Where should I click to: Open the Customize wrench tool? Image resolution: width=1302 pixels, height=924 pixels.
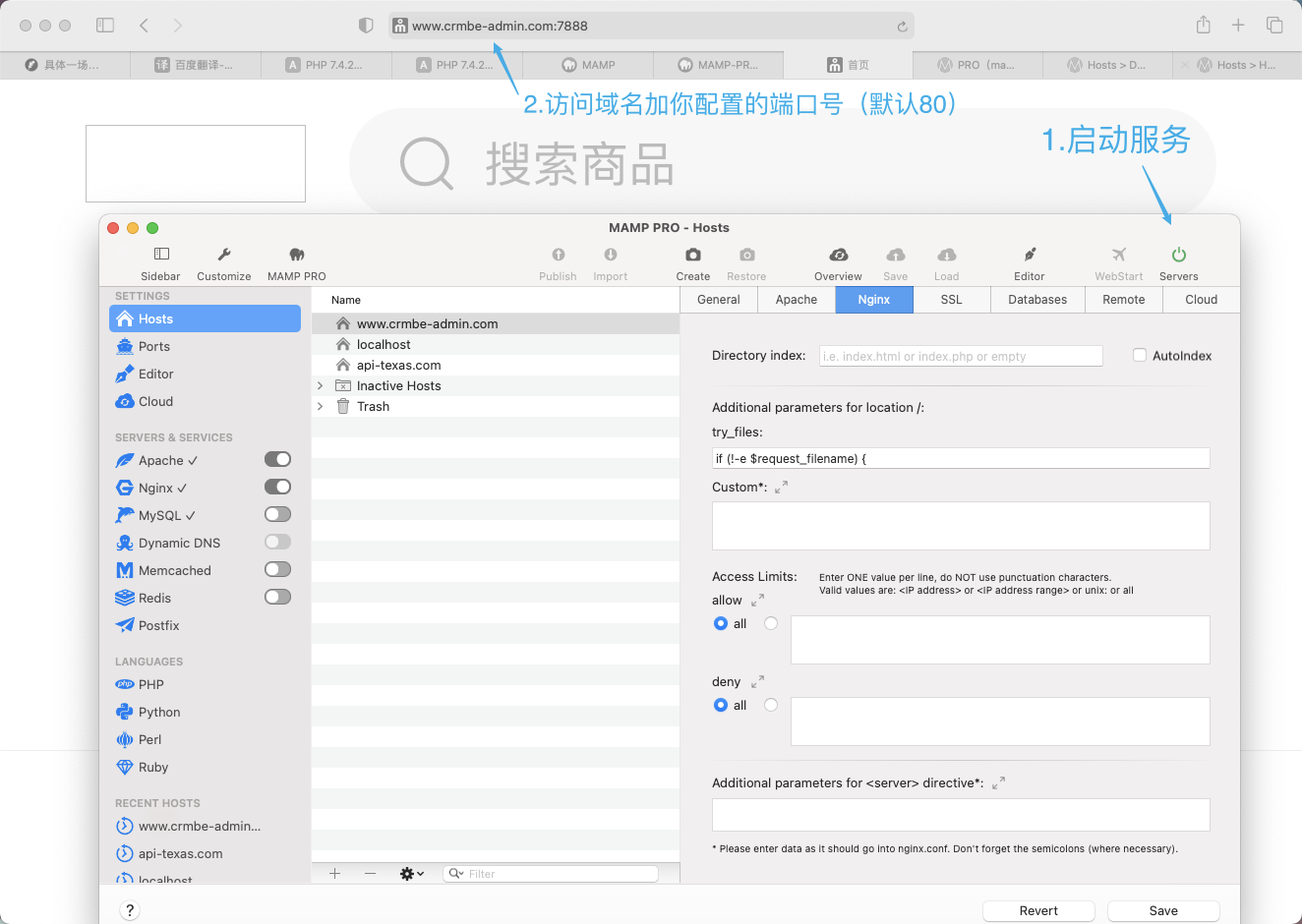click(x=224, y=255)
